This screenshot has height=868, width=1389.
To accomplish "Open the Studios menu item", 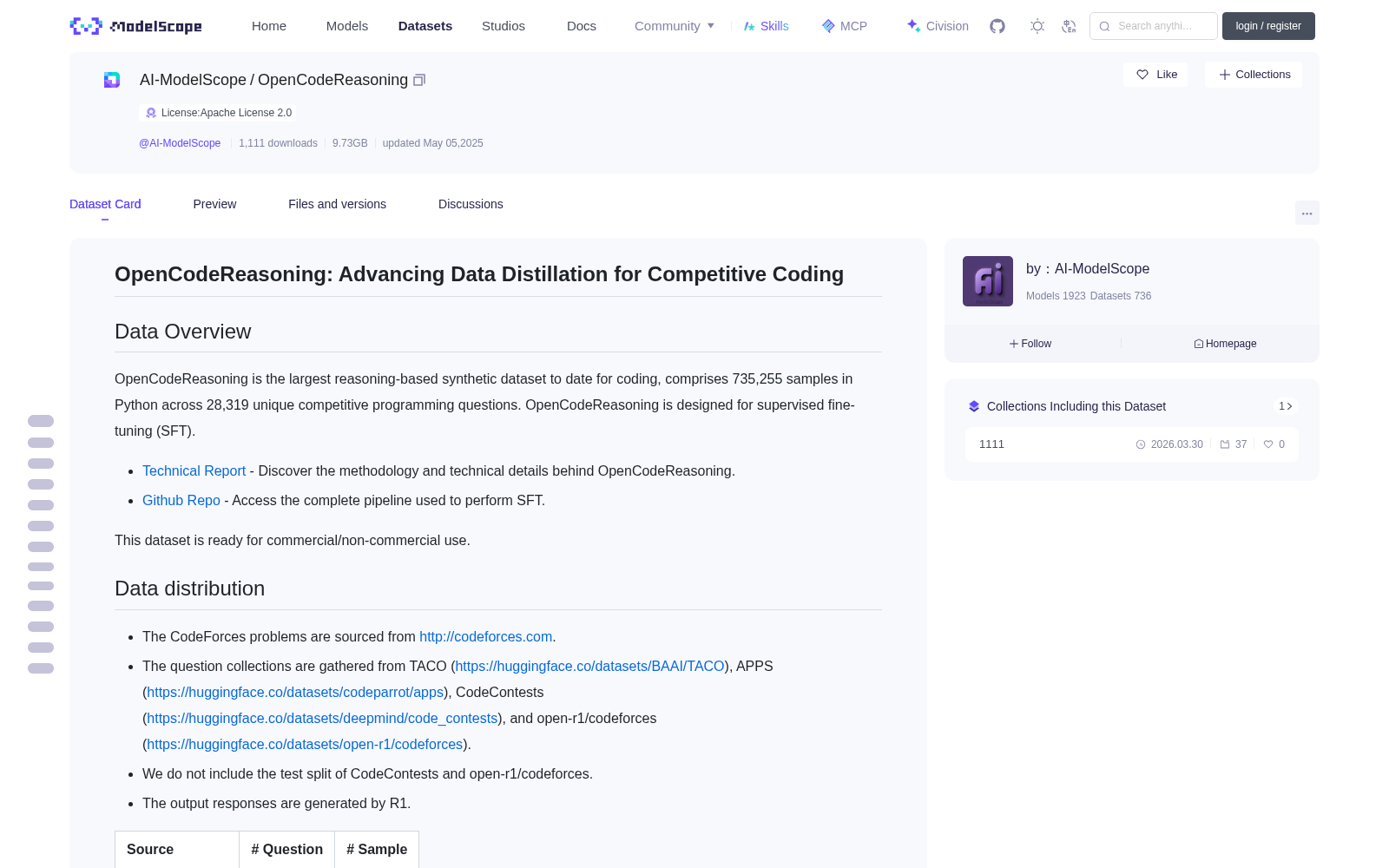I will (x=504, y=26).
